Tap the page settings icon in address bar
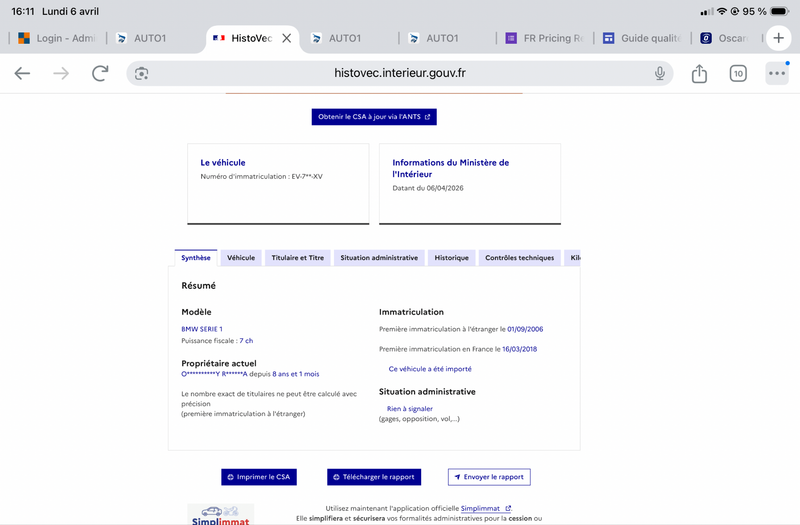This screenshot has height=525, width=800. pyautogui.click(x=142, y=73)
